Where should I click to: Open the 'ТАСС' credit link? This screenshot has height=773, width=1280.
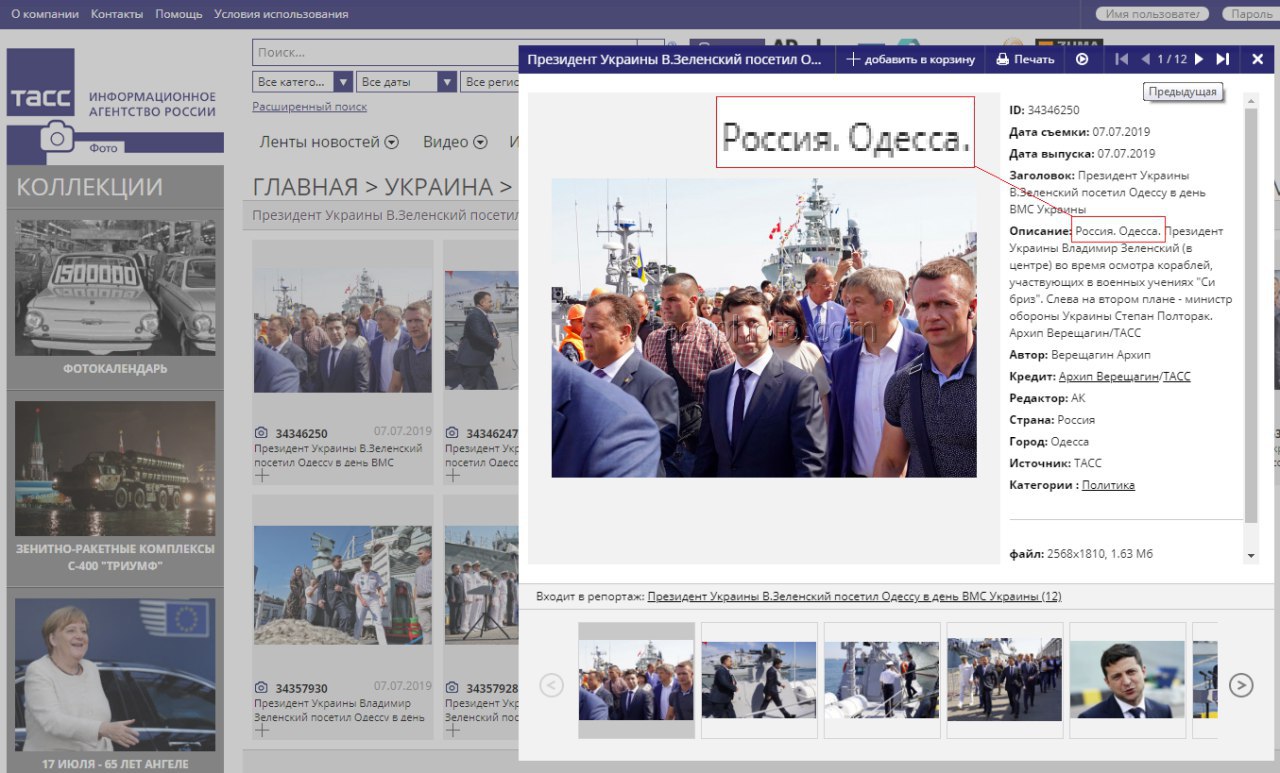(1177, 376)
